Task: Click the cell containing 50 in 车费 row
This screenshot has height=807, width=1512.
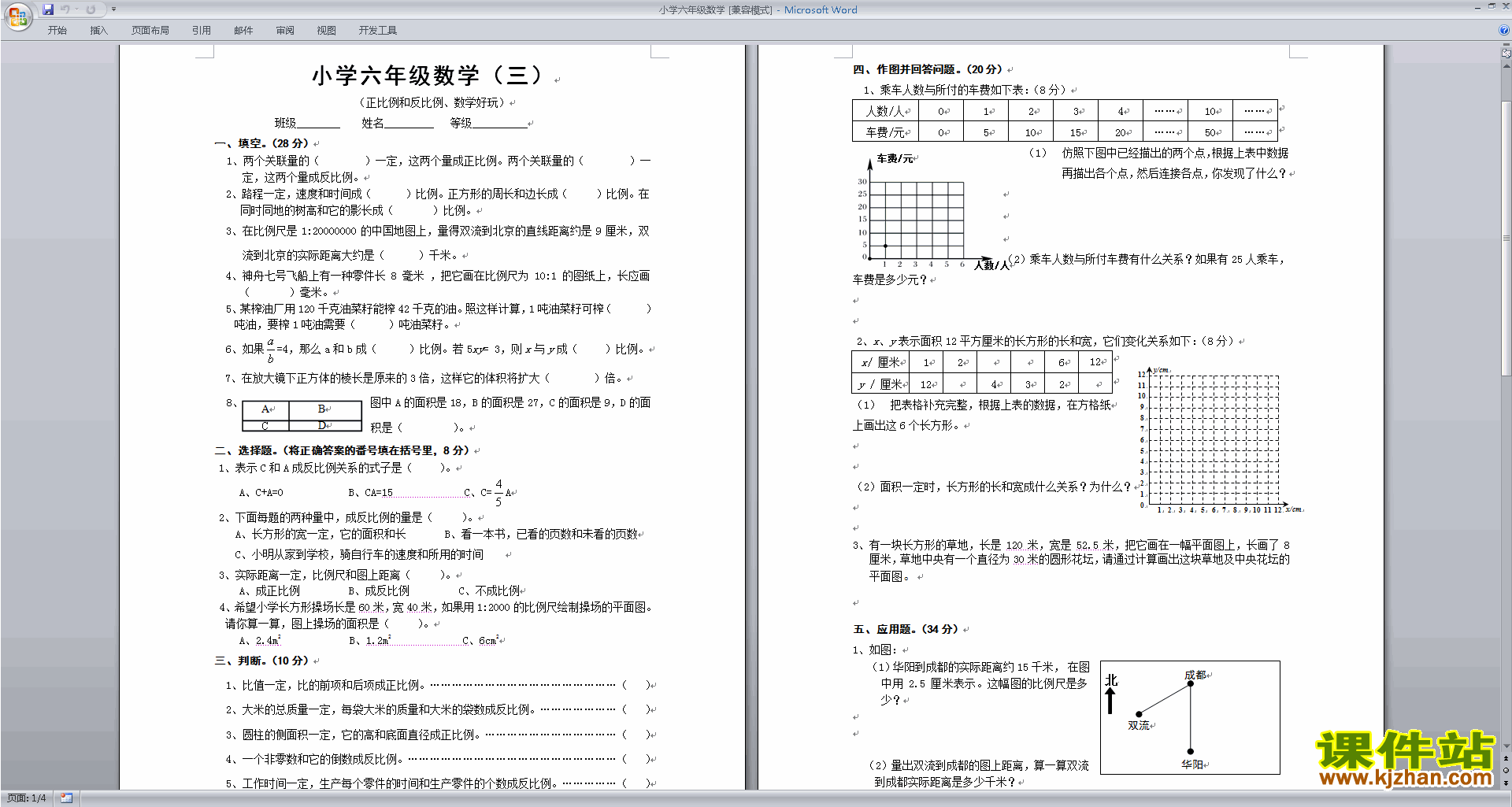Action: 1210,132
